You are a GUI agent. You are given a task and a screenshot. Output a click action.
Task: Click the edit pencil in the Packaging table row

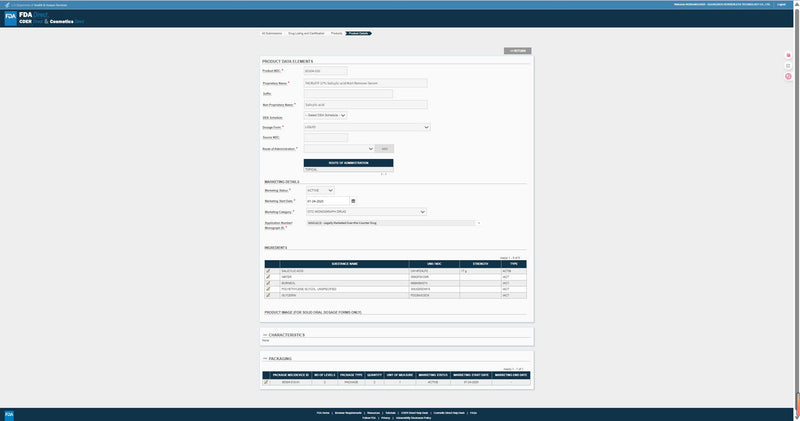pos(266,382)
